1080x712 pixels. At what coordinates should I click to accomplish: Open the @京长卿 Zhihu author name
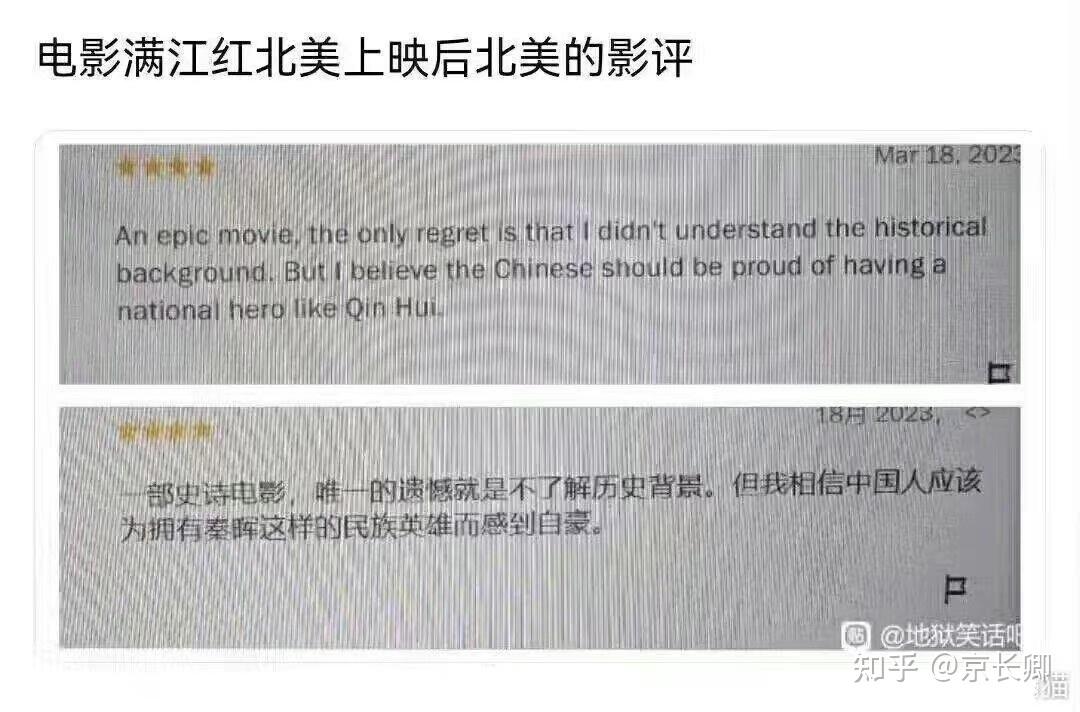[992, 668]
